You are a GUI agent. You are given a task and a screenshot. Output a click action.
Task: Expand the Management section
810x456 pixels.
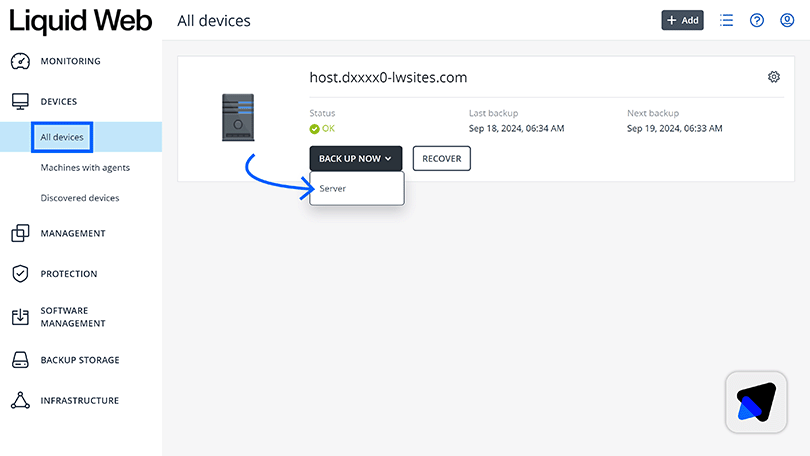pyautogui.click(x=73, y=233)
